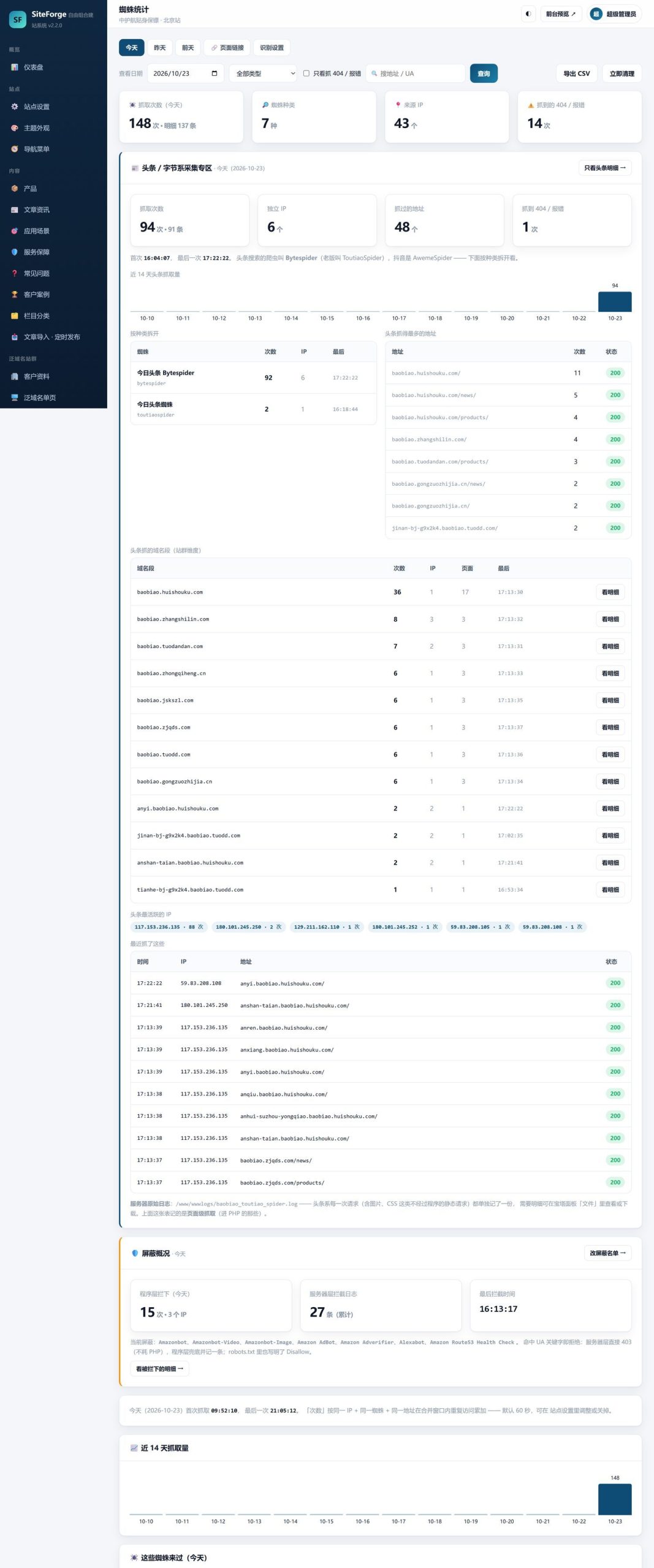This screenshot has height=1568, width=654.
Task: Click 看明细 for baobiao.zhangshilin.com
Action: (x=610, y=619)
